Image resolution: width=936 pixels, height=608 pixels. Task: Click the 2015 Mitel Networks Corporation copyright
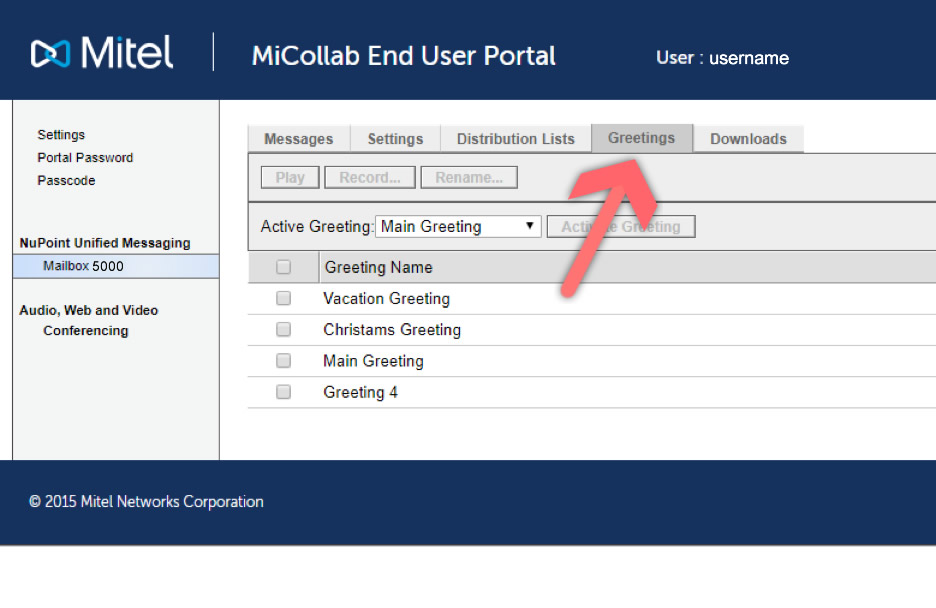tap(146, 502)
